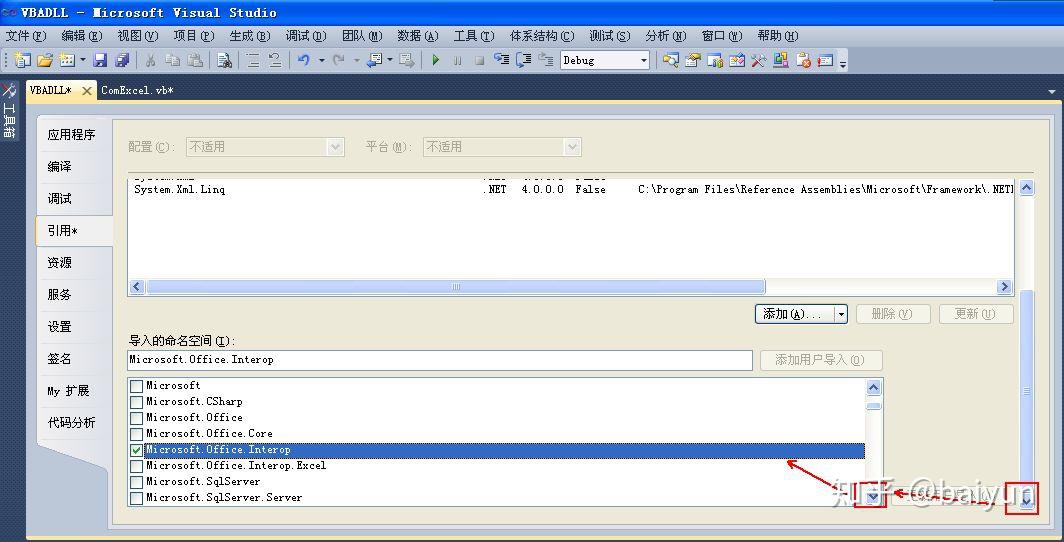Start debugging with the green play icon
The height and width of the screenshot is (542, 1064).
(x=436, y=60)
